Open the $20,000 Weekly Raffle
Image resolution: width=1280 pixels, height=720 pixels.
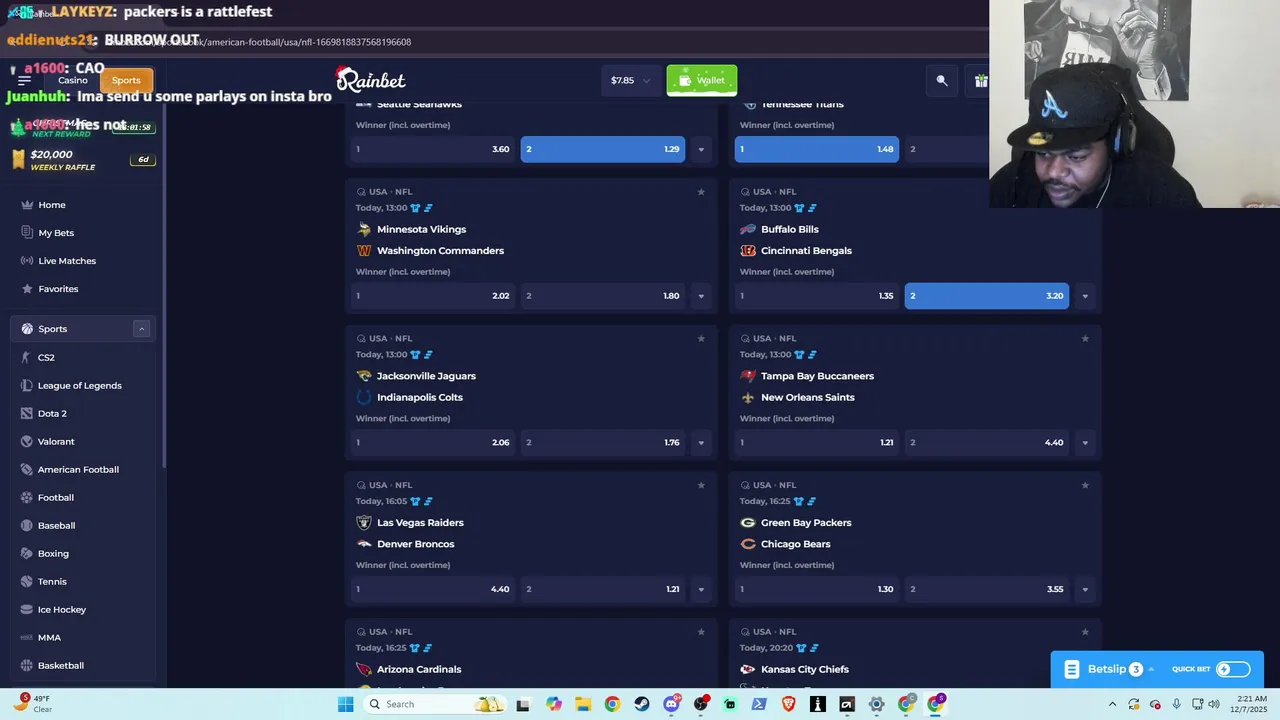(x=83, y=160)
